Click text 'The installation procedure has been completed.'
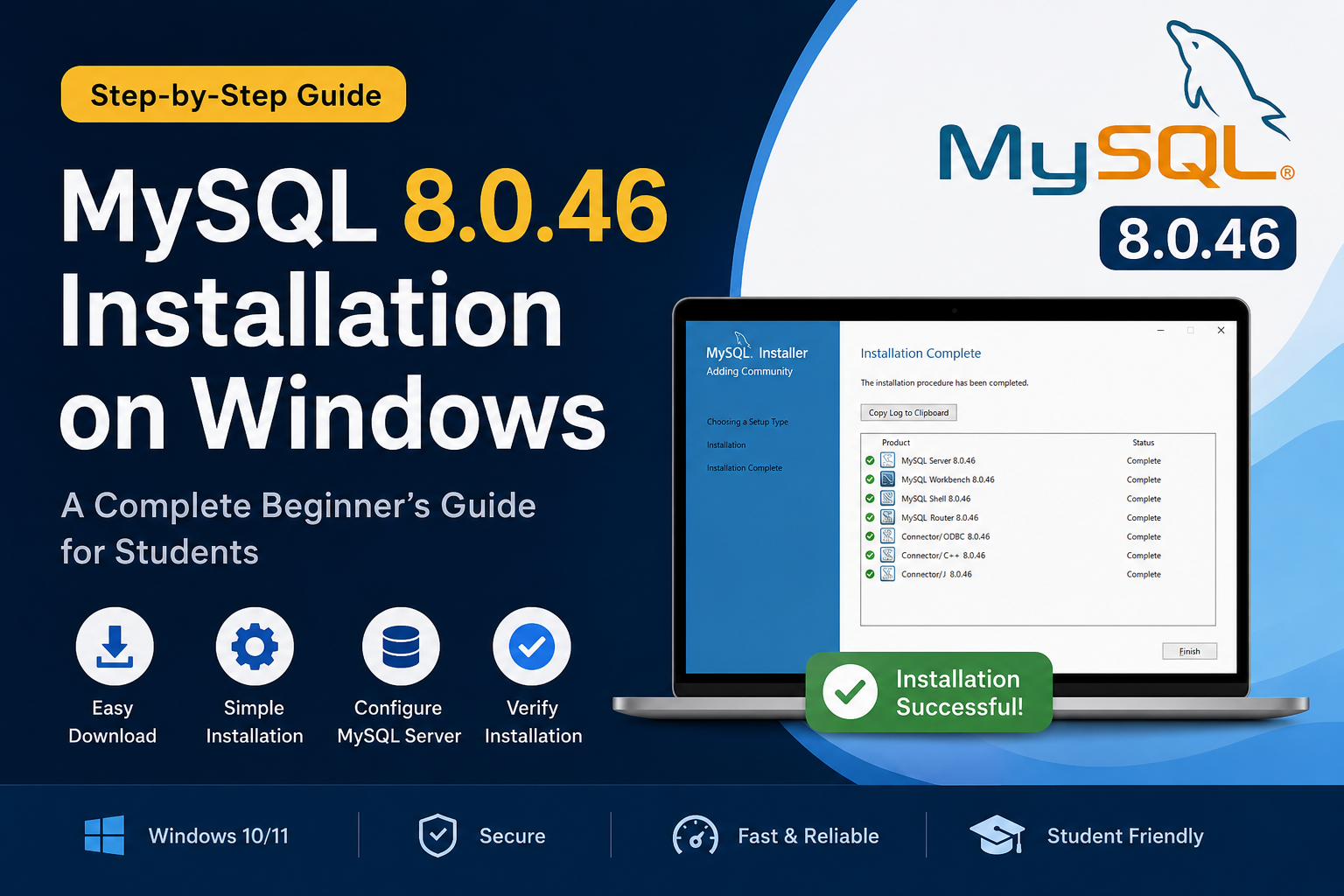The height and width of the screenshot is (896, 1344). click(x=944, y=383)
